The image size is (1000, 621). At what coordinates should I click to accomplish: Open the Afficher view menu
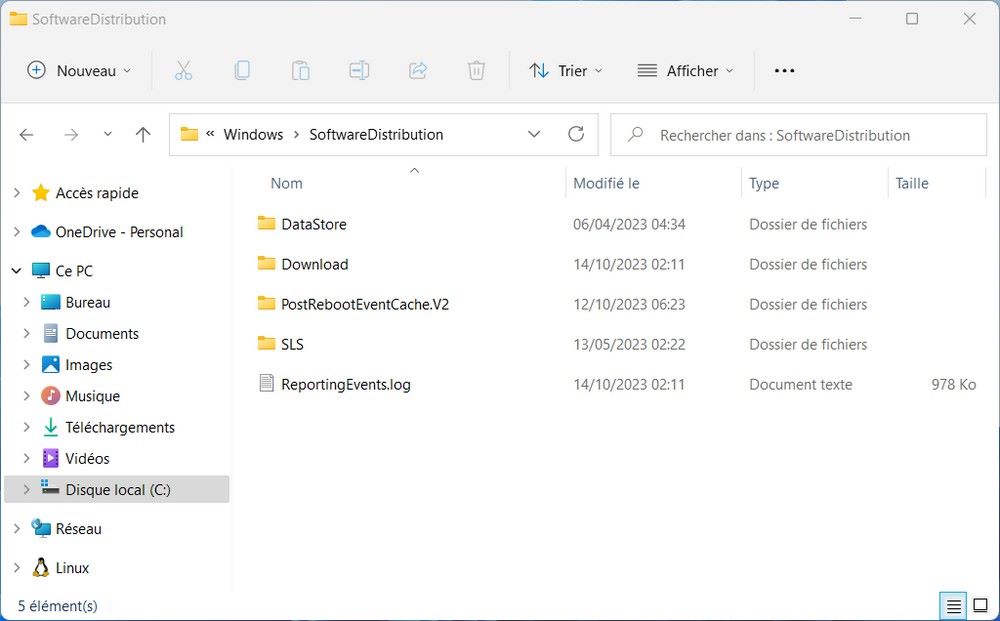click(x=686, y=71)
